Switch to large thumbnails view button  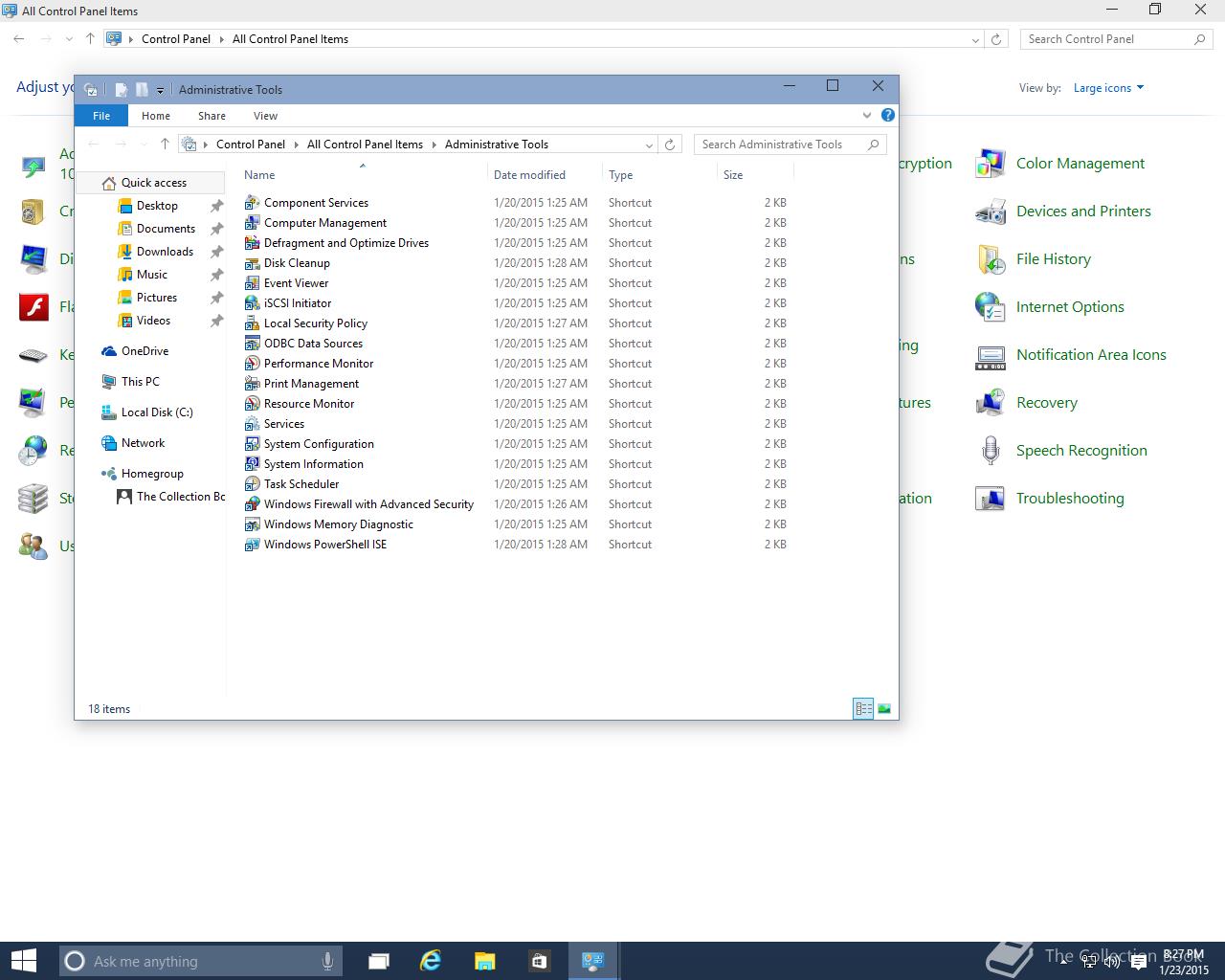884,709
